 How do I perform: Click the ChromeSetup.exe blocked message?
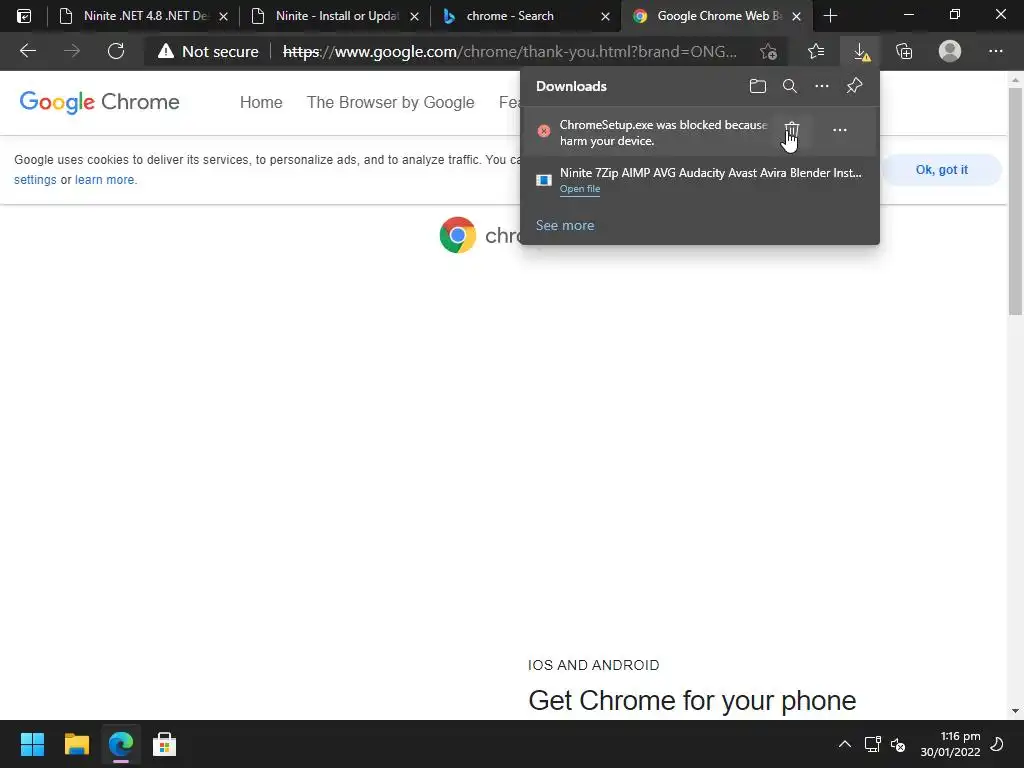(664, 133)
